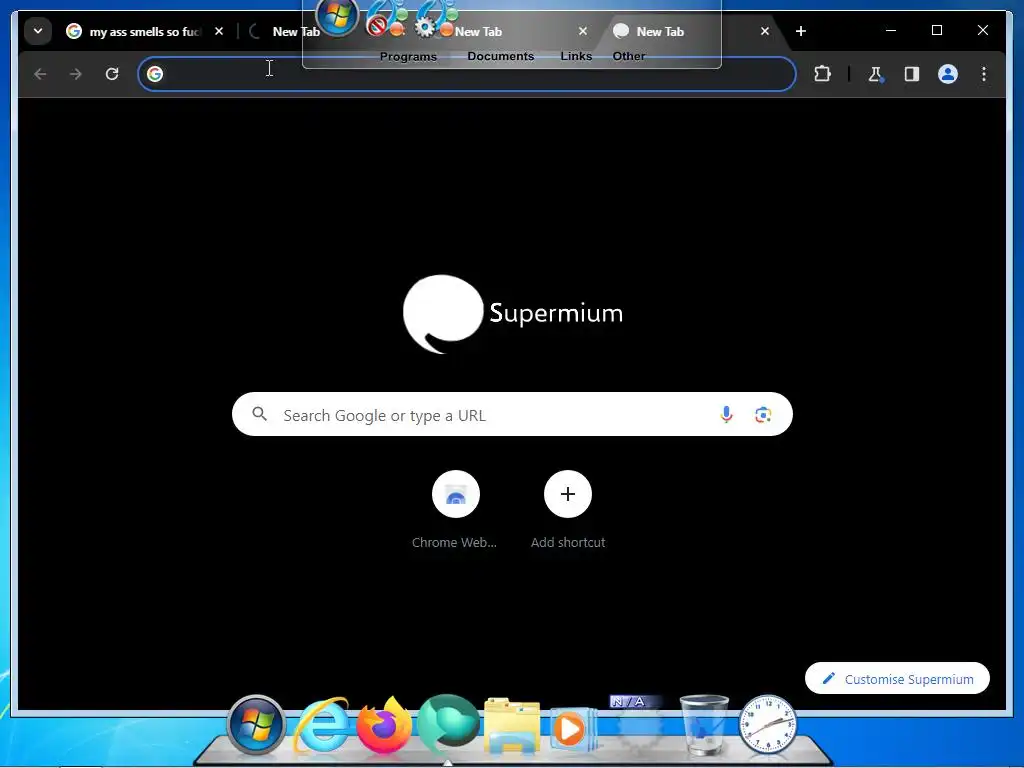Click the Google icon in address bar
Screen dimensions: 1024x768
(155, 74)
